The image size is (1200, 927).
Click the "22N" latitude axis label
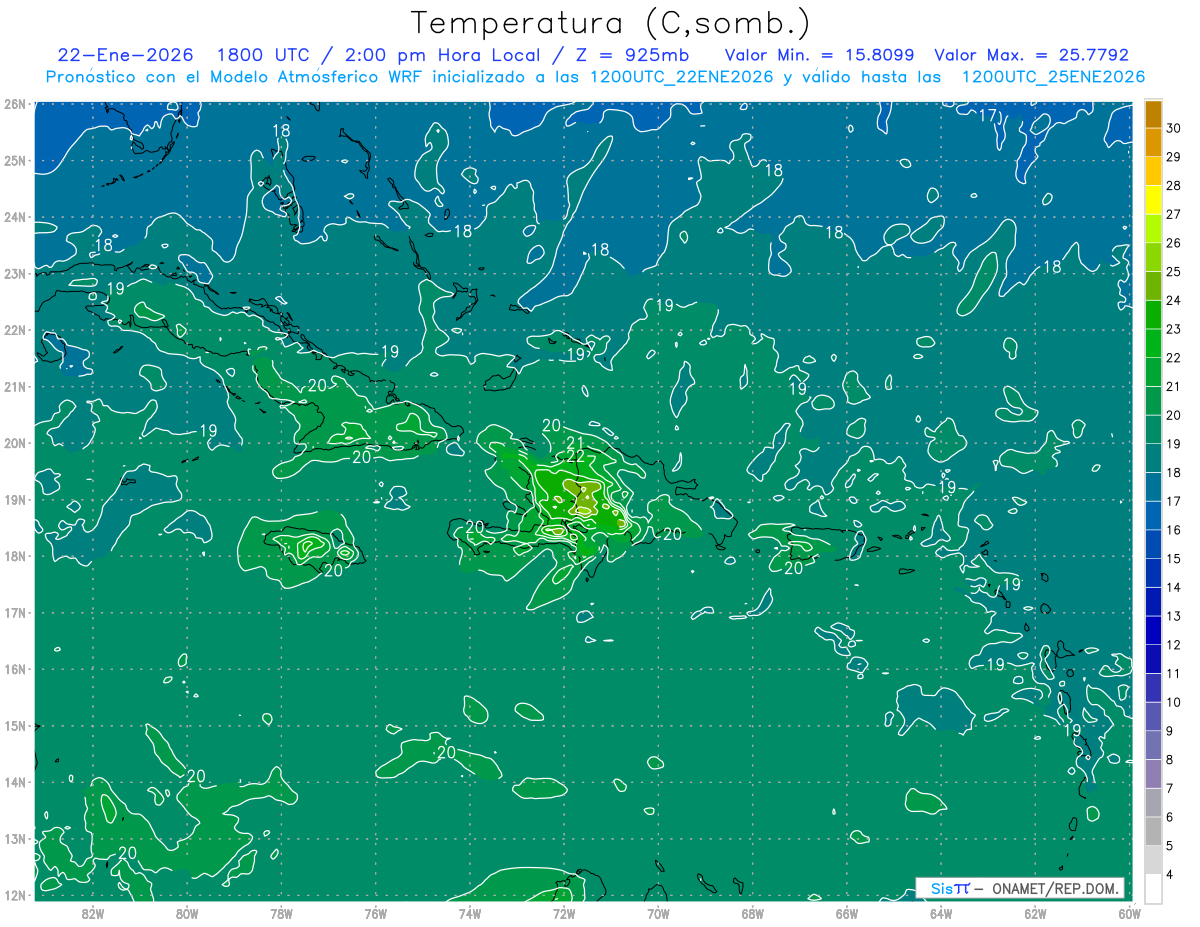click(x=14, y=330)
